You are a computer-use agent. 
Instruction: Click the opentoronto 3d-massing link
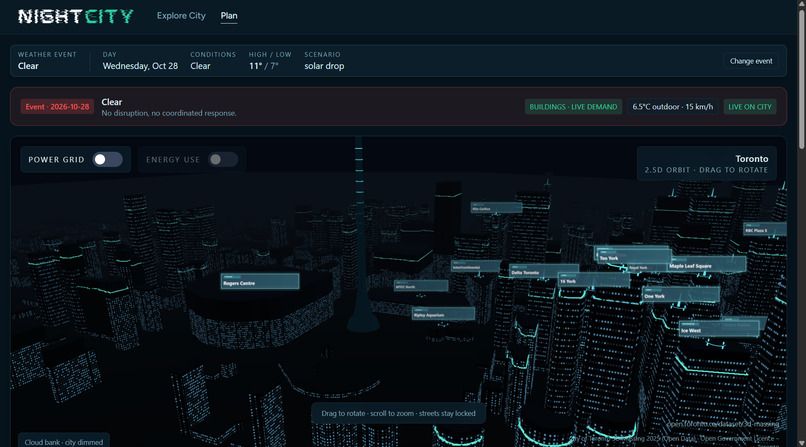point(723,424)
